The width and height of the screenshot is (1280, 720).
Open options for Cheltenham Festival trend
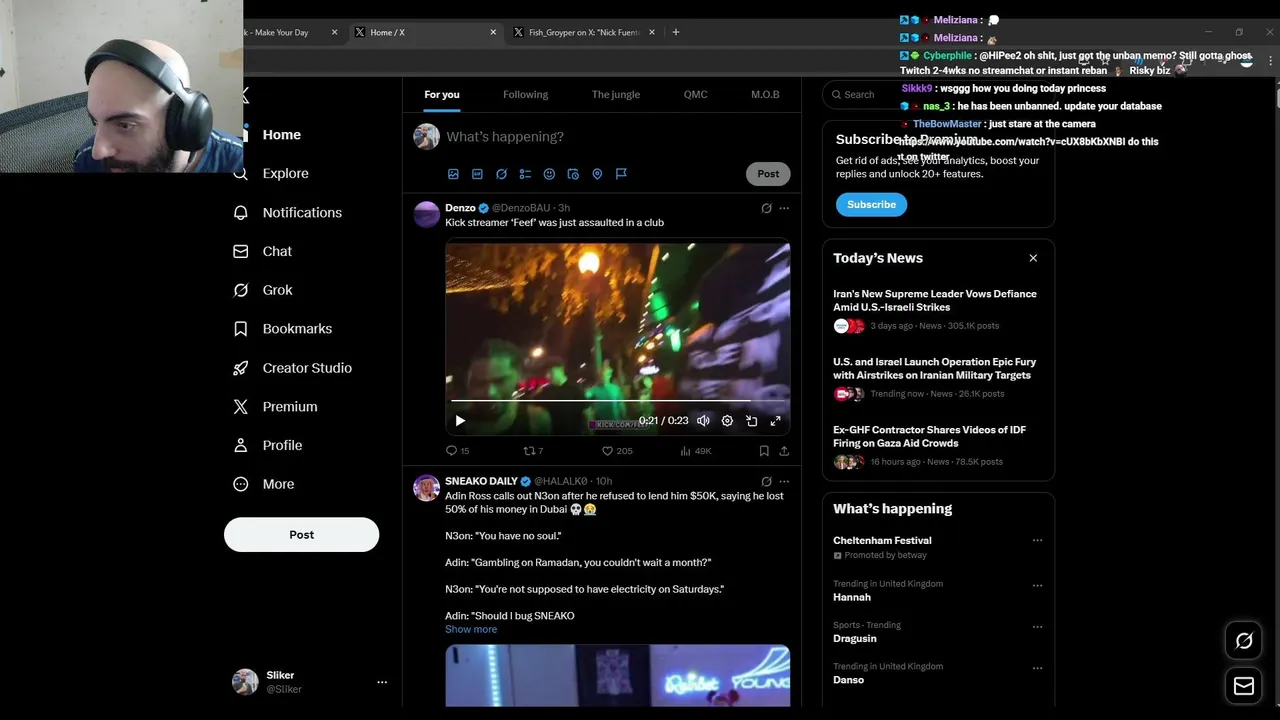coord(1037,540)
